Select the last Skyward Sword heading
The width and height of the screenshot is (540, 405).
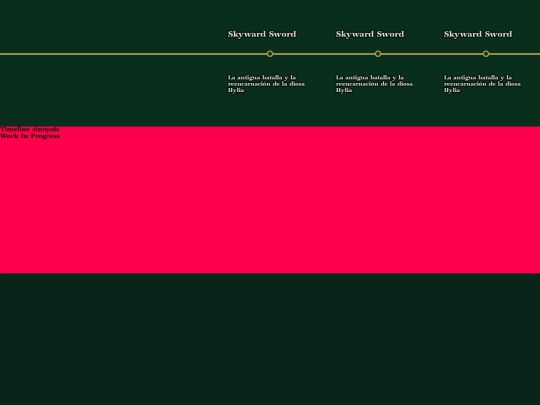pos(478,34)
